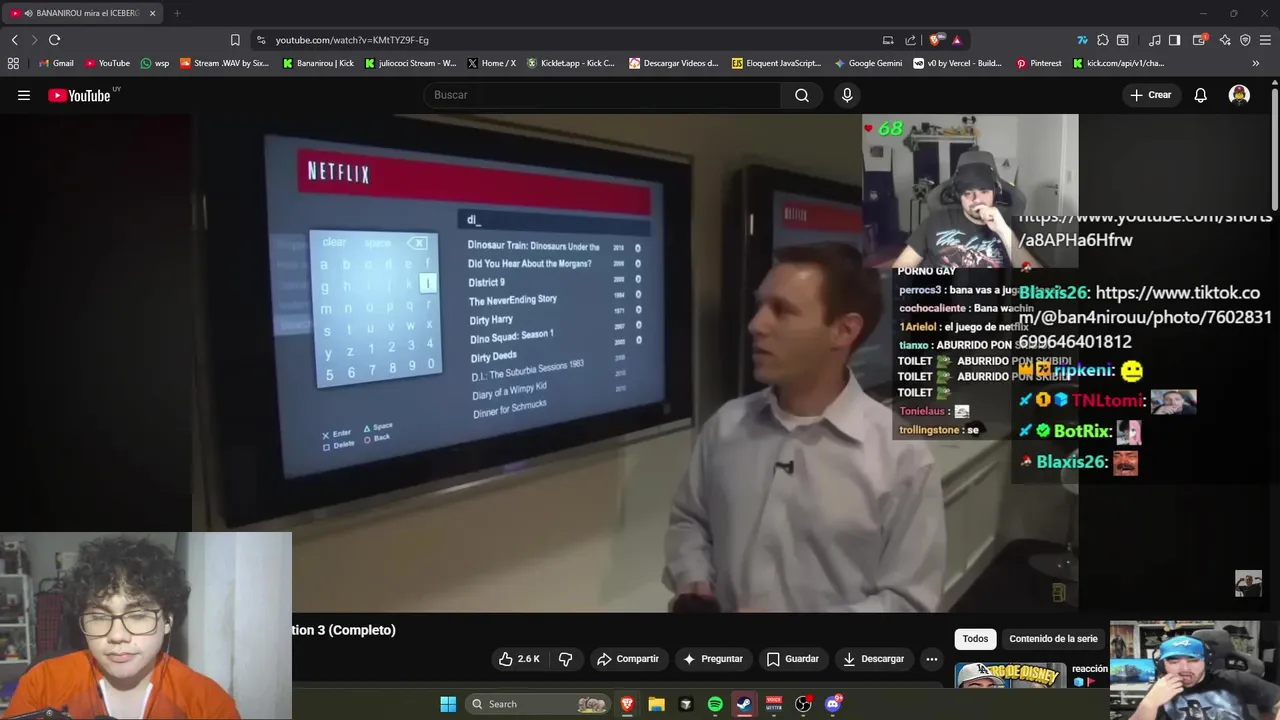Open the v0 by Vercel bookmark

(x=958, y=63)
